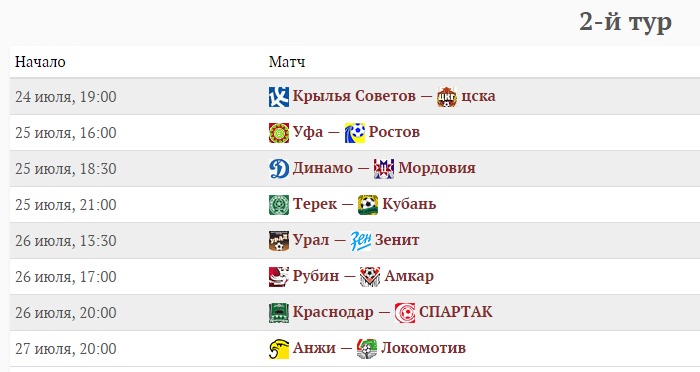The width and height of the screenshot is (700, 372).
Task: Open the Рубин team link
Action: pos(316,276)
